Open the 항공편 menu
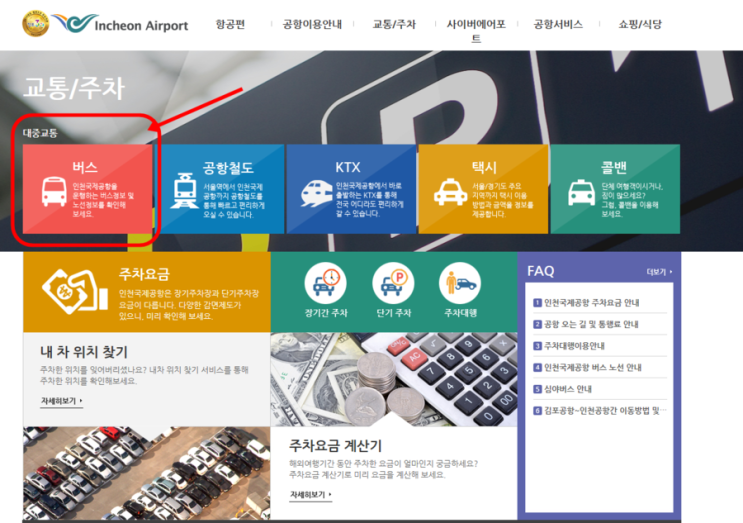 230,24
